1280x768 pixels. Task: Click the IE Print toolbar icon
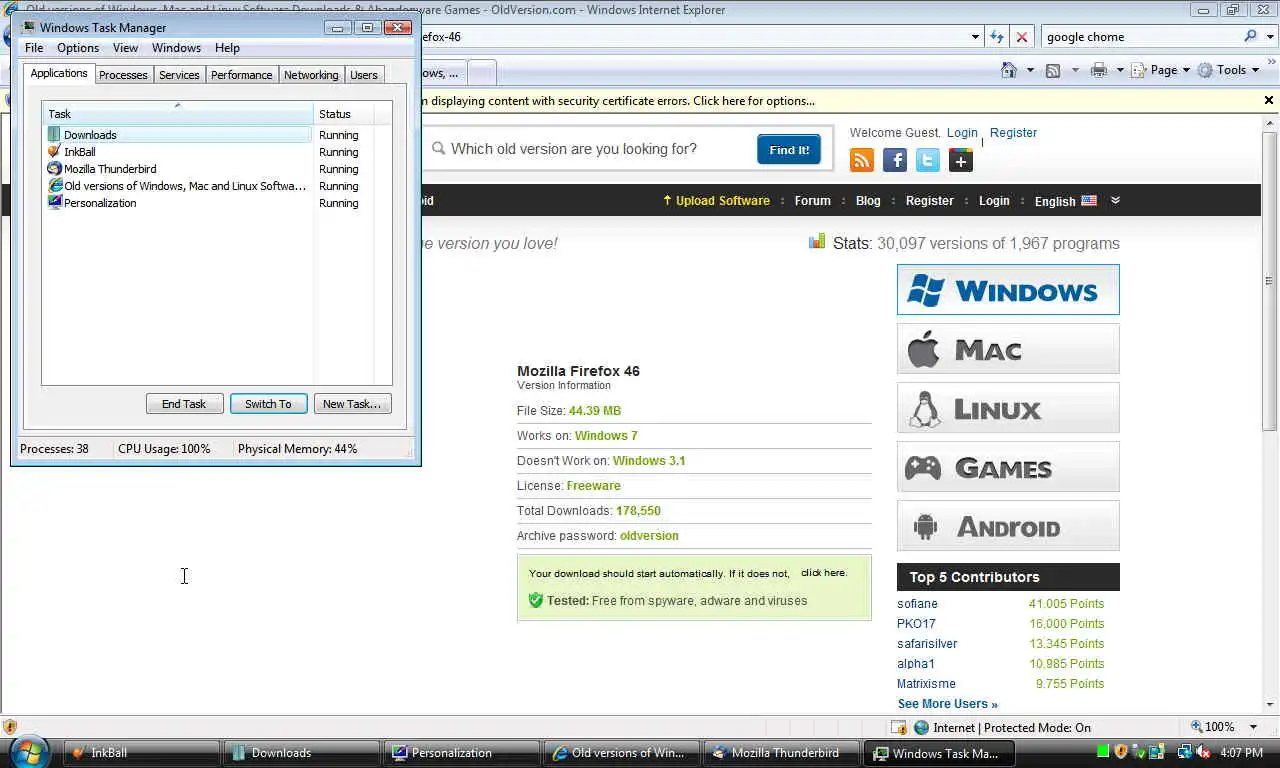click(x=1099, y=70)
